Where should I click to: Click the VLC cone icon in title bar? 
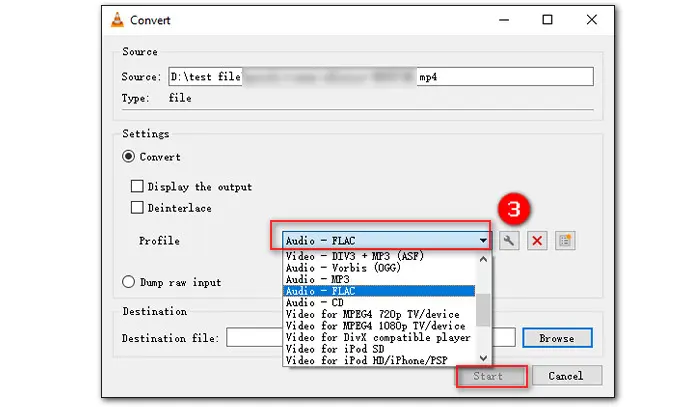[x=117, y=20]
